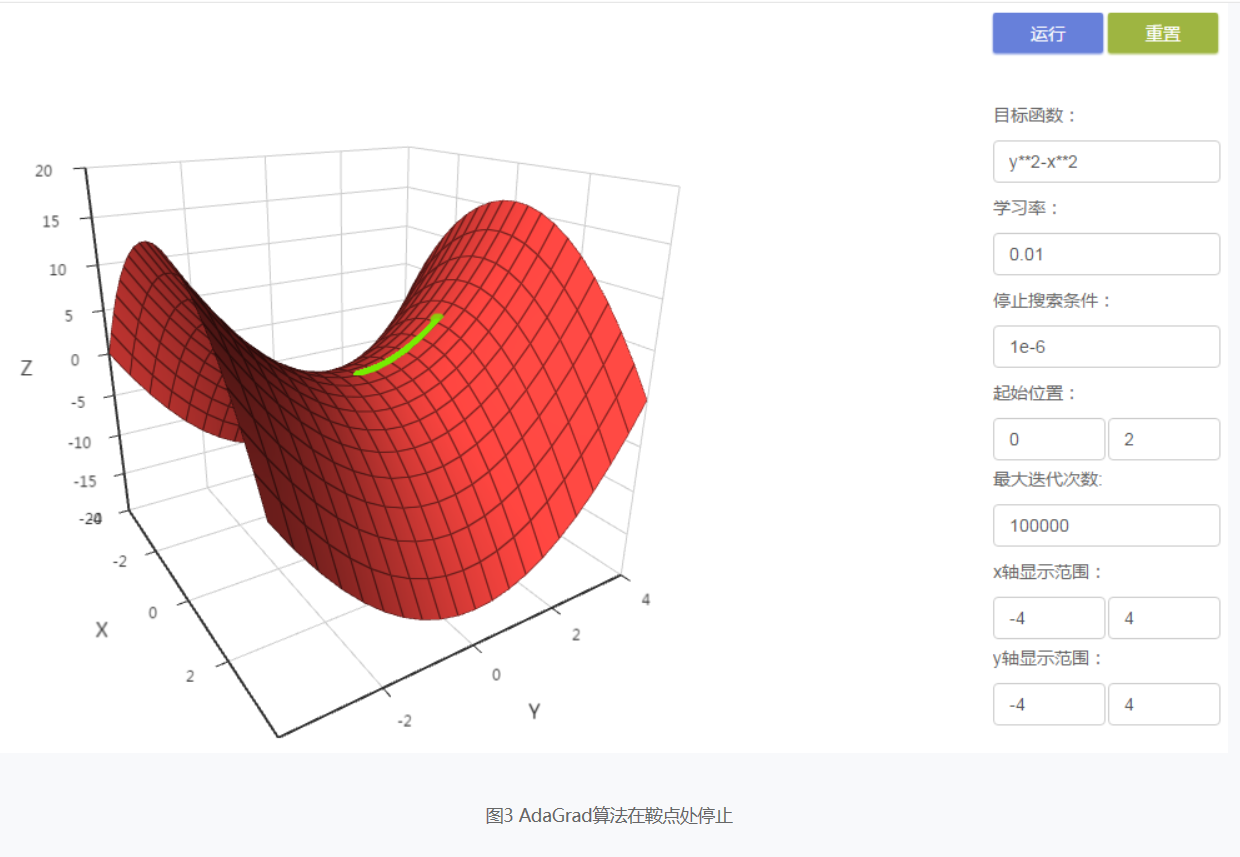Click the 运行 button to run the algorithm
Screen dimensions: 1240x857
tap(1047, 33)
